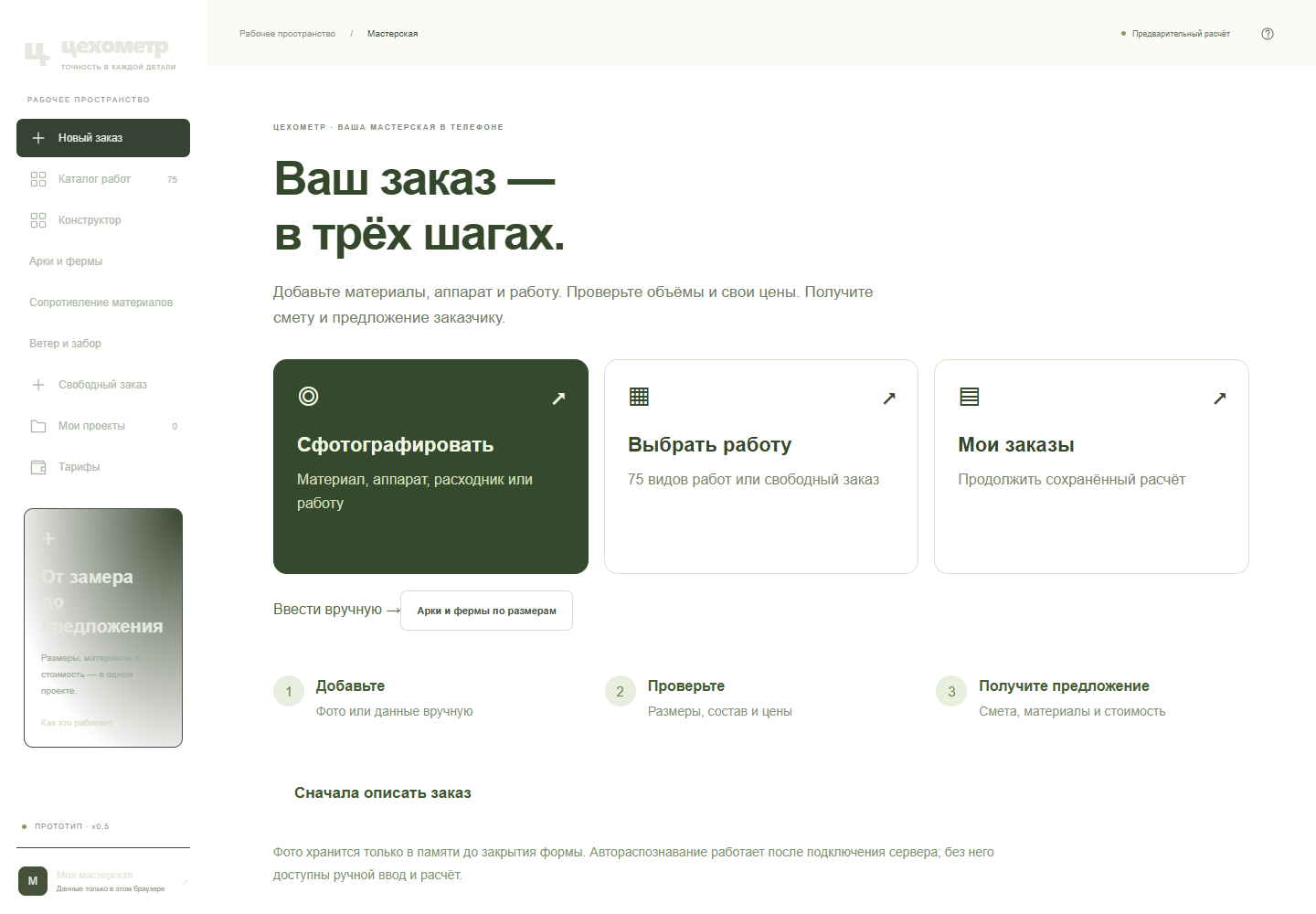This screenshot has height=914, width=1316.
Task: Click the 75 count badge in the sidebar
Action: pyautogui.click(x=173, y=180)
